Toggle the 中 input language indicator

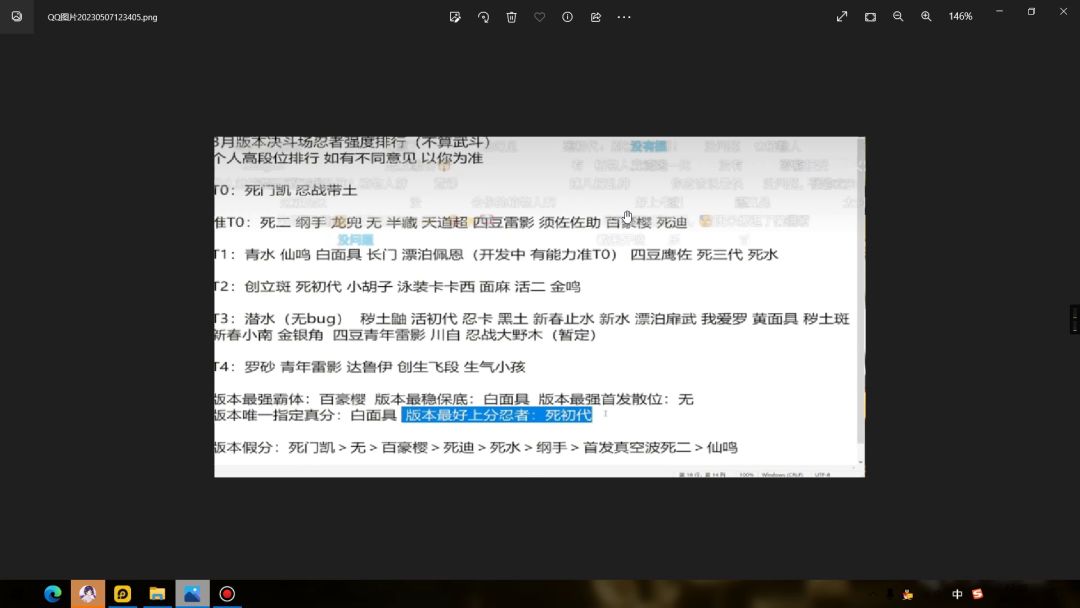tap(957, 594)
